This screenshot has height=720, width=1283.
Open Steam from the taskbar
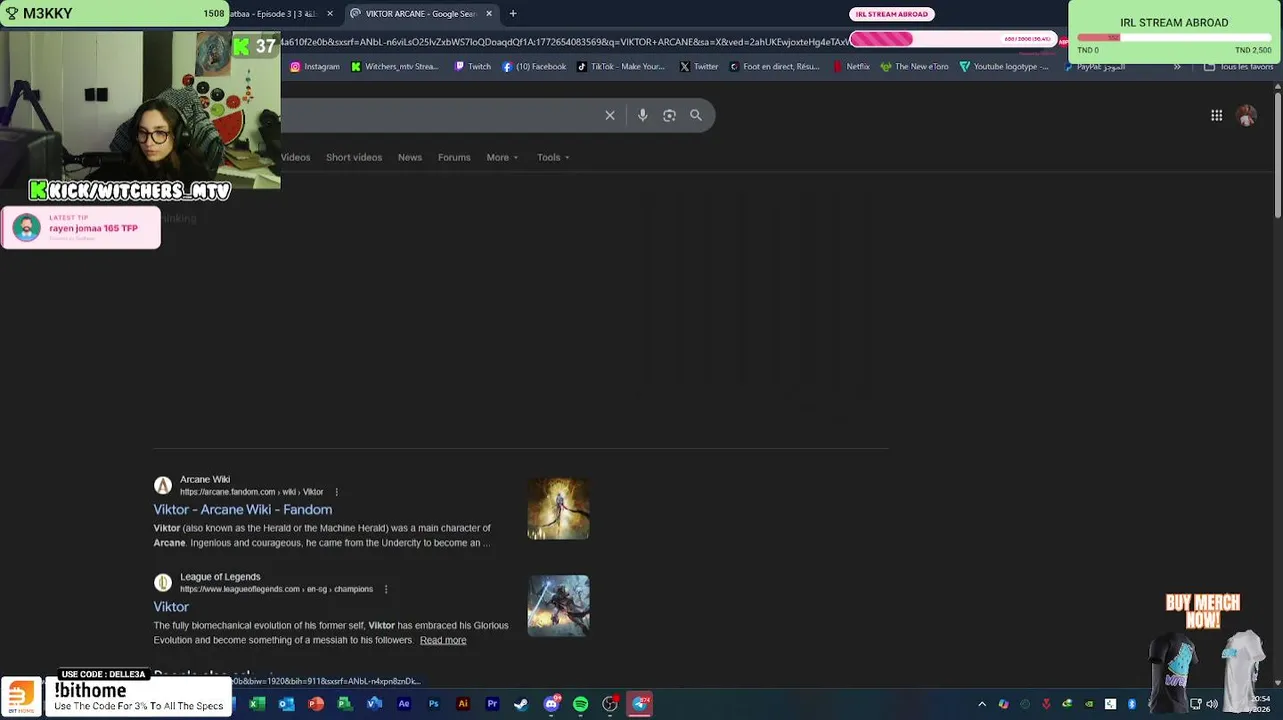point(521,704)
